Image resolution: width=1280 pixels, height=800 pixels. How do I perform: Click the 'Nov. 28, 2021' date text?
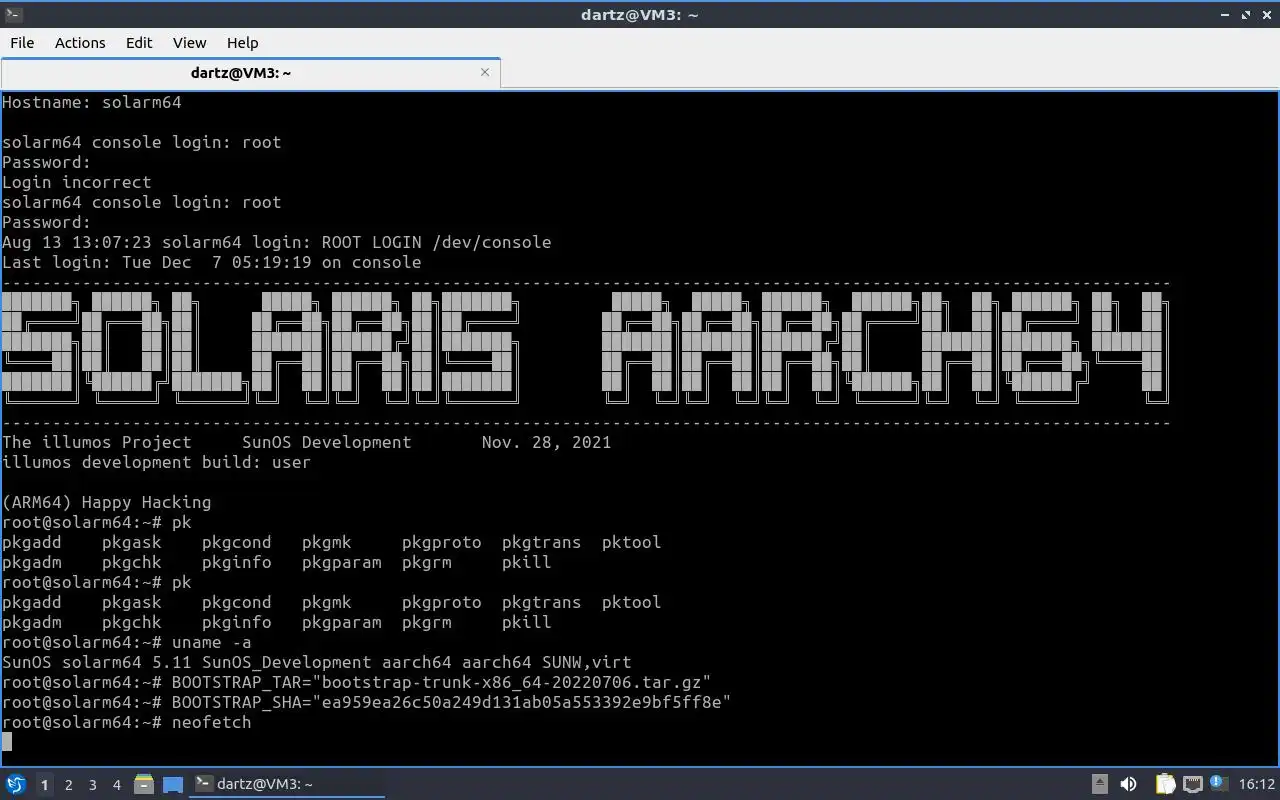click(x=547, y=442)
